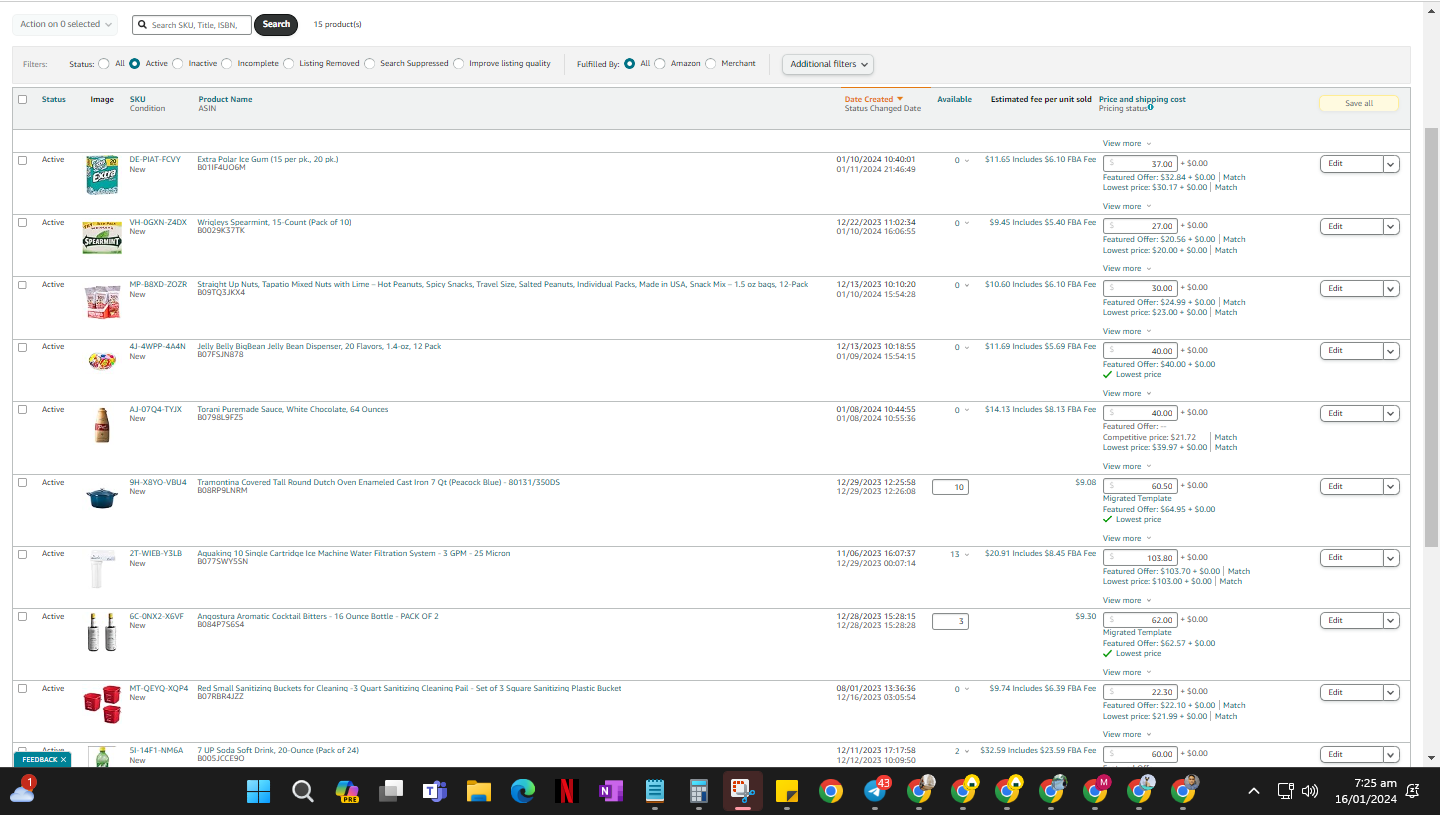Open the Feedback tab
This screenshot has height=815, width=1440.
[41, 760]
